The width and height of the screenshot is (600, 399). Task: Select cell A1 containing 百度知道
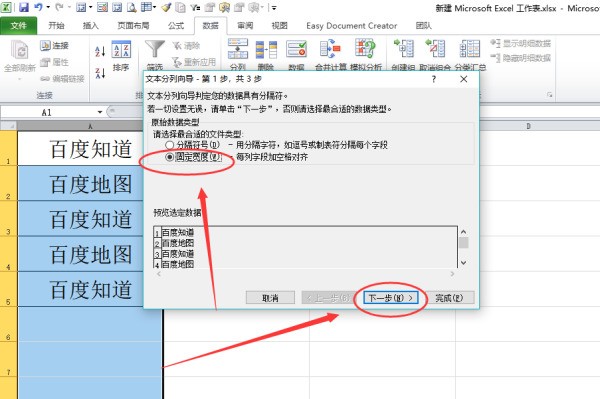(x=80, y=148)
